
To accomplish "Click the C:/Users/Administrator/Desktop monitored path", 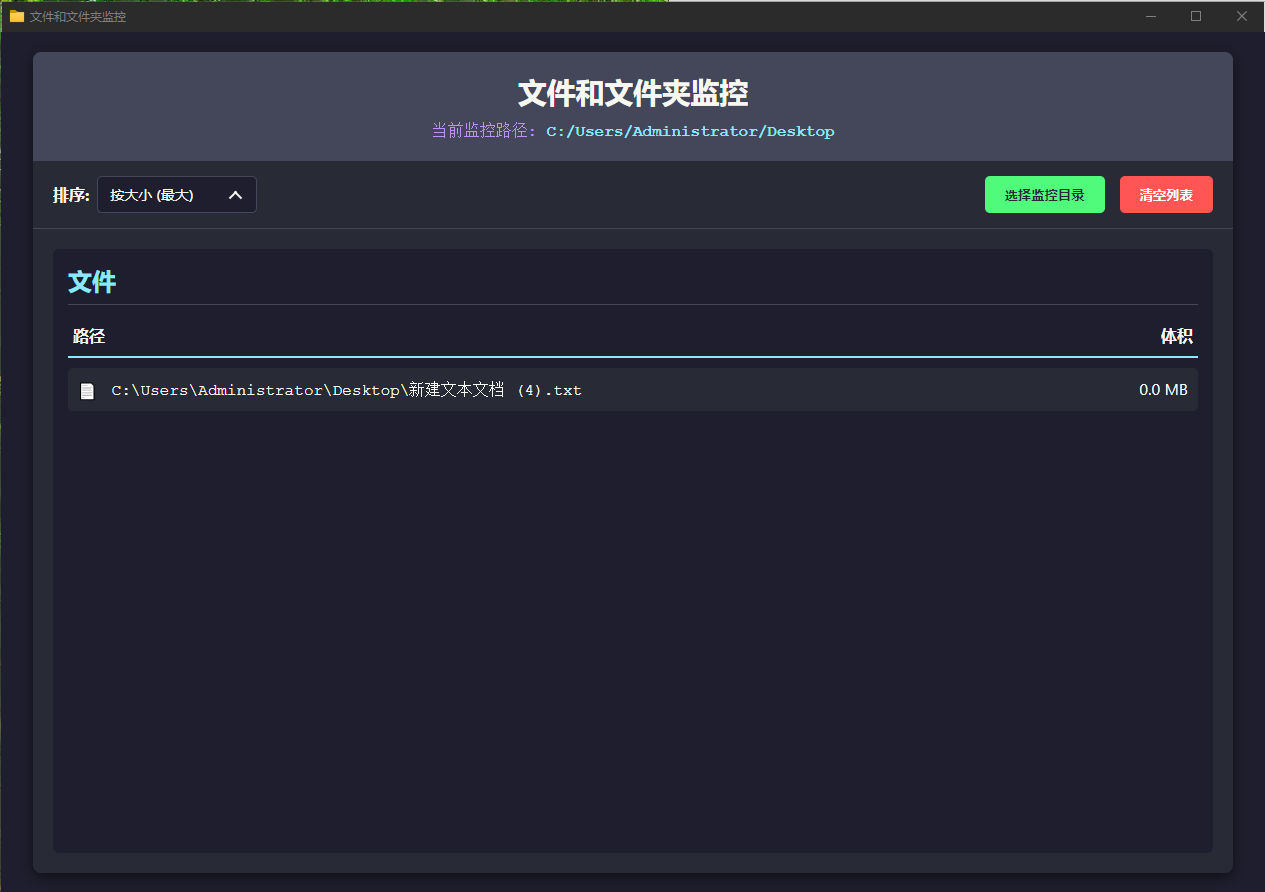I will [689, 131].
